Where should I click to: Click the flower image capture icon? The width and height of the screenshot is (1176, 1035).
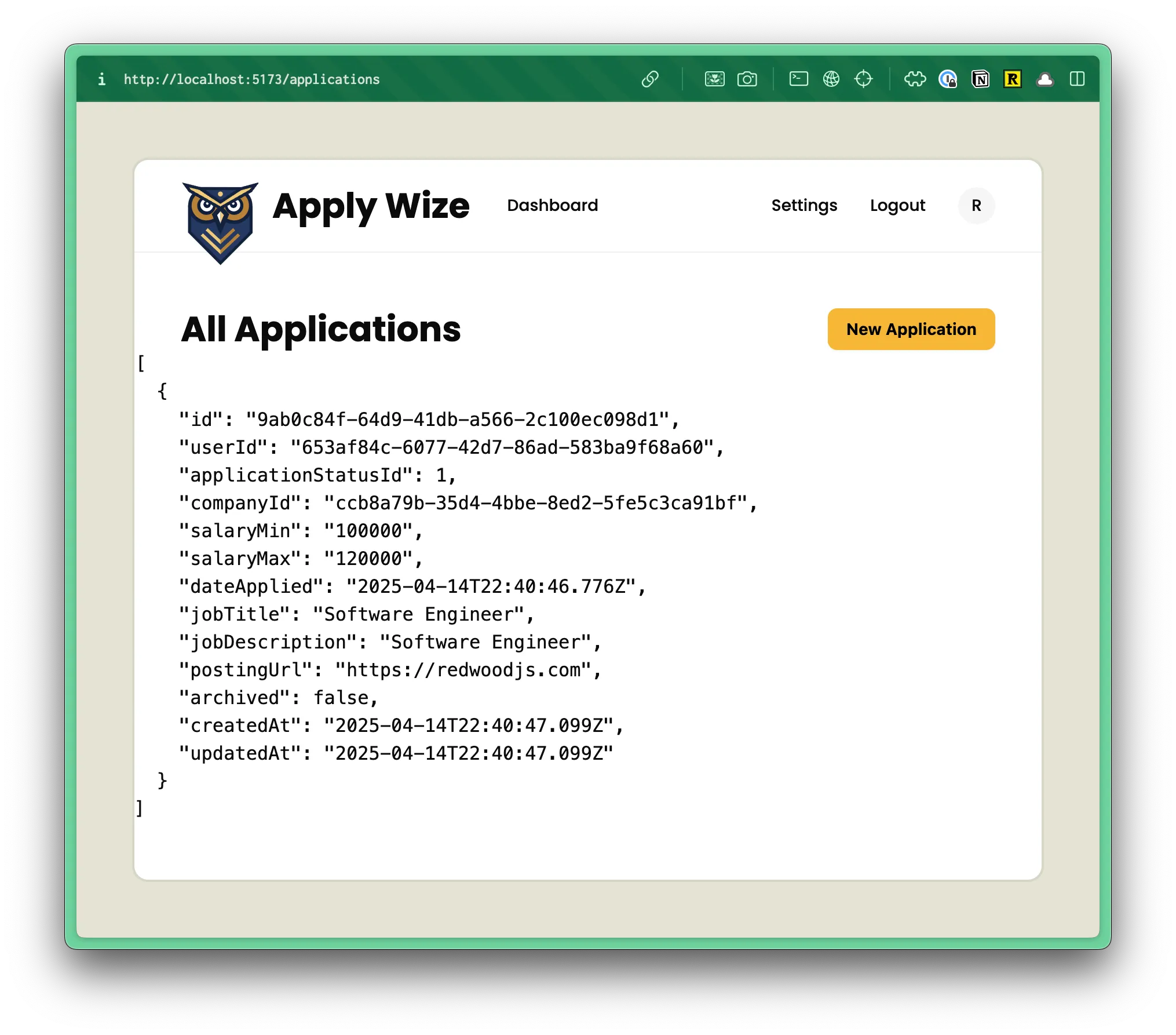click(714, 79)
